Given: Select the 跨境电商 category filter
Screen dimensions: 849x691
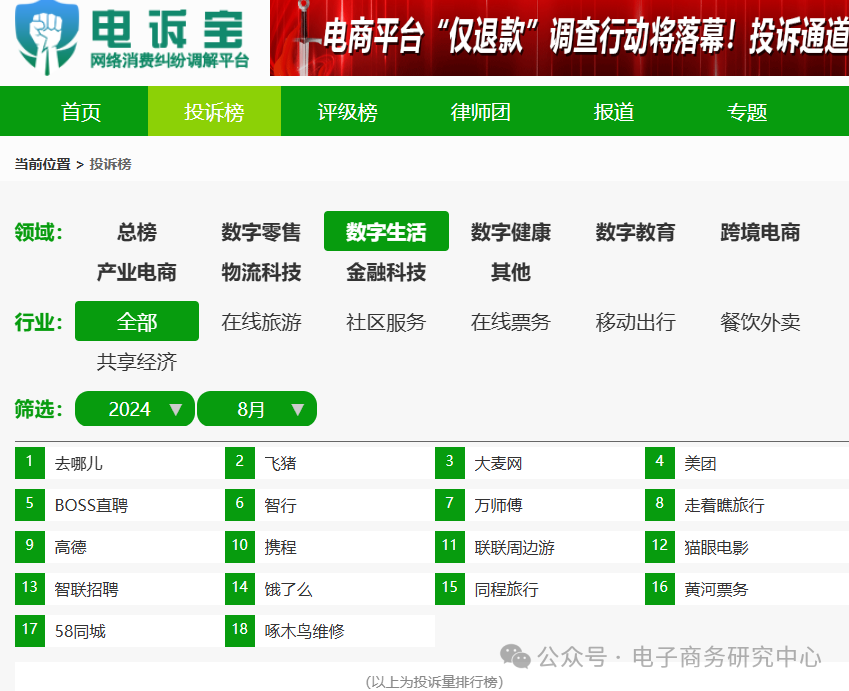Looking at the screenshot, I should coord(760,232).
